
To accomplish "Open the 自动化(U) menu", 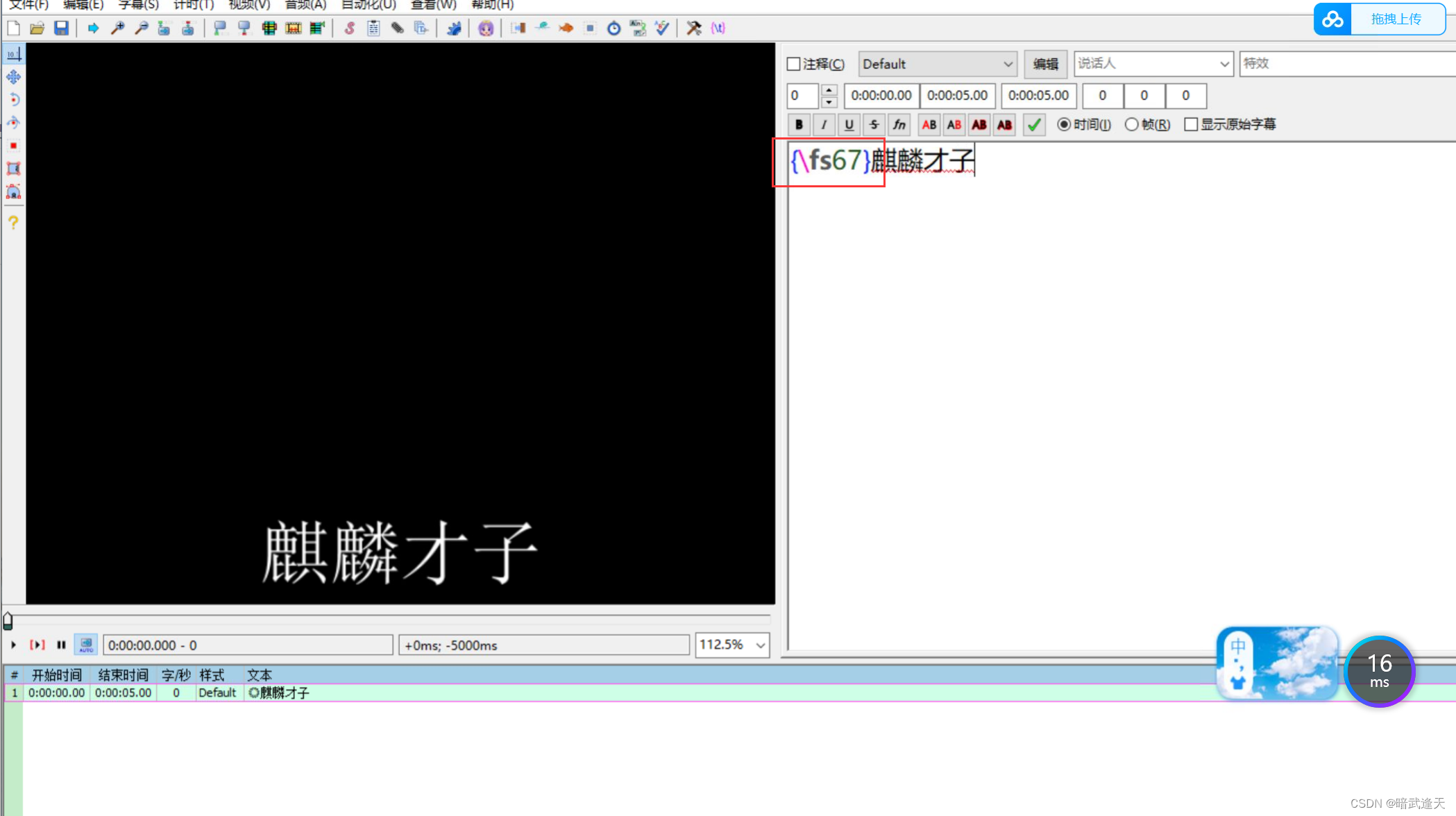I will [368, 5].
